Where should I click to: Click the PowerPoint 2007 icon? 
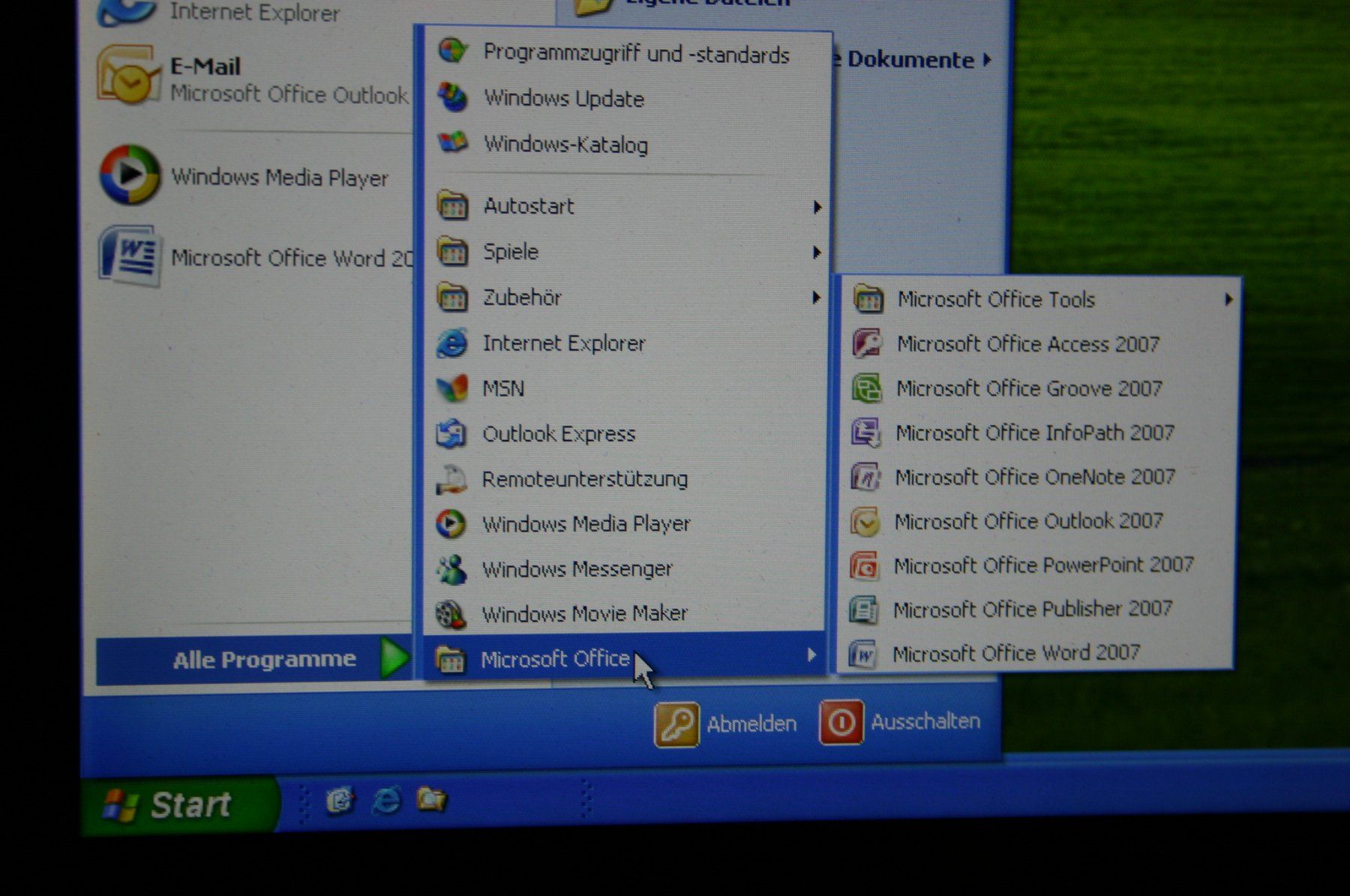click(x=864, y=565)
